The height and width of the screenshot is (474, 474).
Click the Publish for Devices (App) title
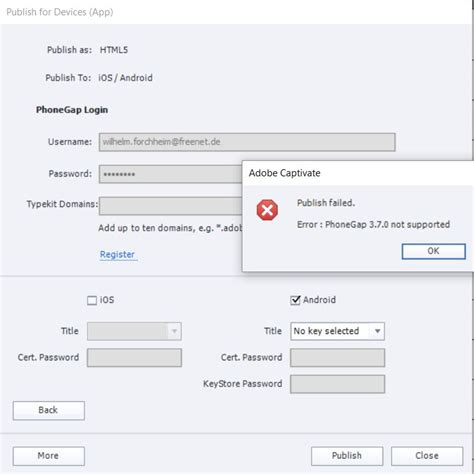[x=60, y=12]
